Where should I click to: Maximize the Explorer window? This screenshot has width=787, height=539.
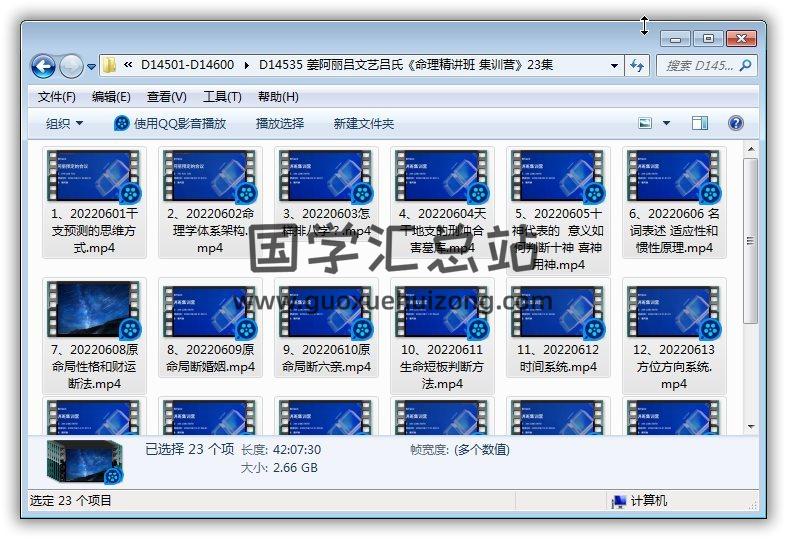click(708, 39)
